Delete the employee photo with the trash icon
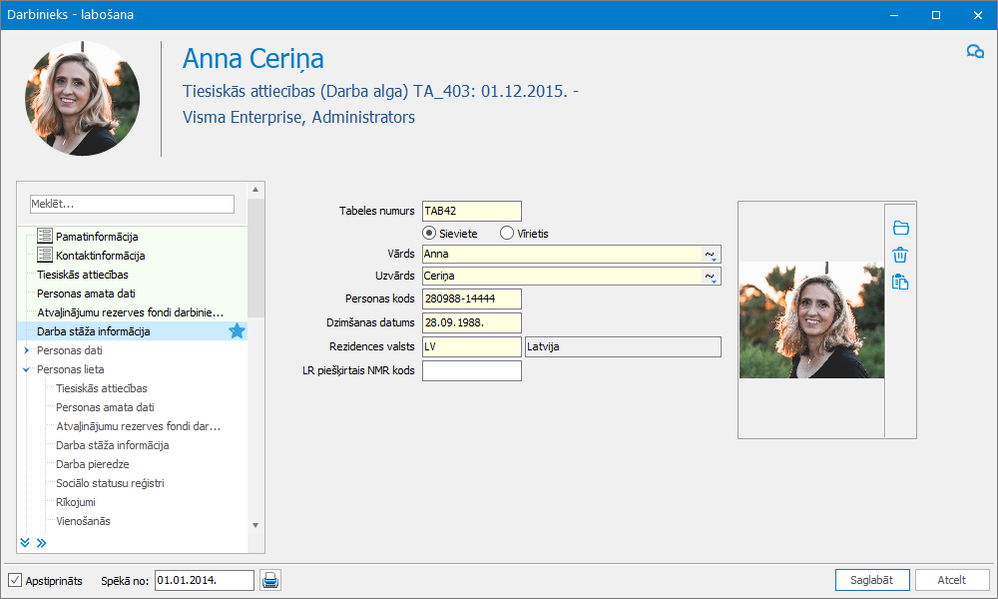Viewport: 998px width, 599px height. click(900, 255)
